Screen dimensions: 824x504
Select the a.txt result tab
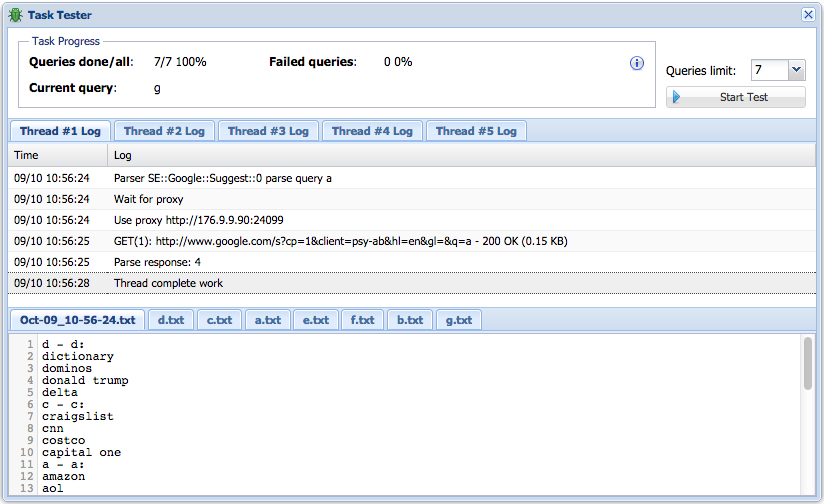pyautogui.click(x=267, y=320)
